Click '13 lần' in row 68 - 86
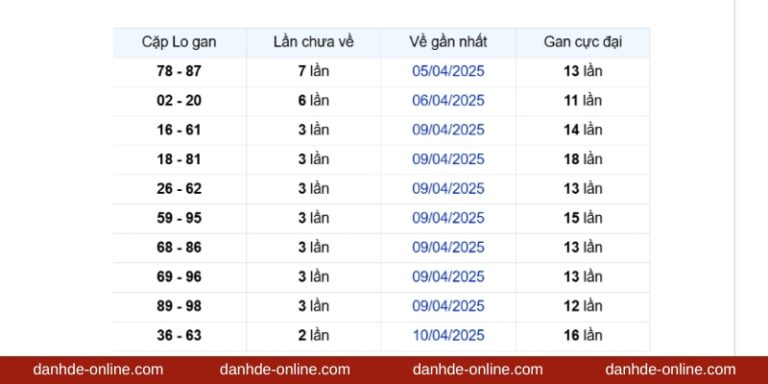This screenshot has height=384, width=768. click(x=583, y=247)
